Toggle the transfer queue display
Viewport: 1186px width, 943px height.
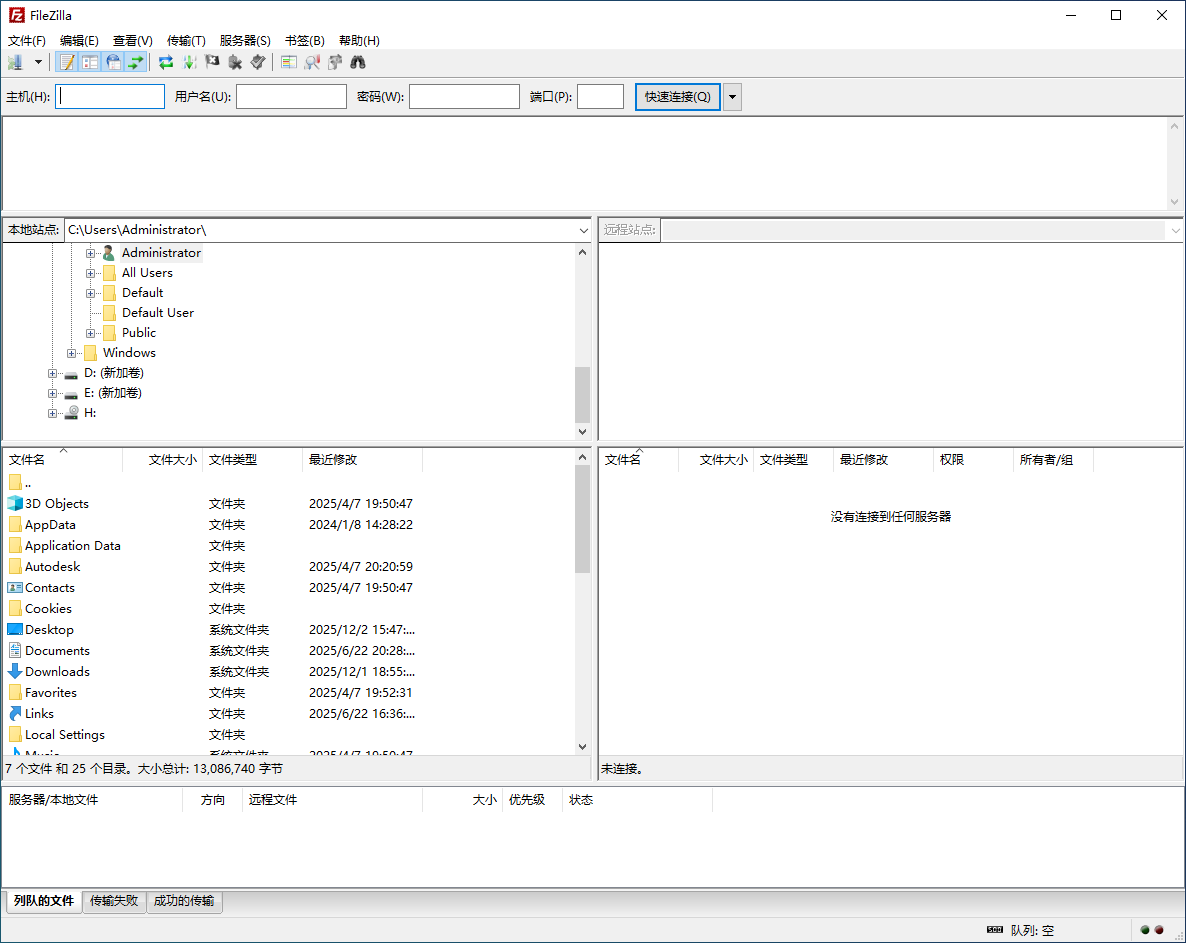click(135, 62)
